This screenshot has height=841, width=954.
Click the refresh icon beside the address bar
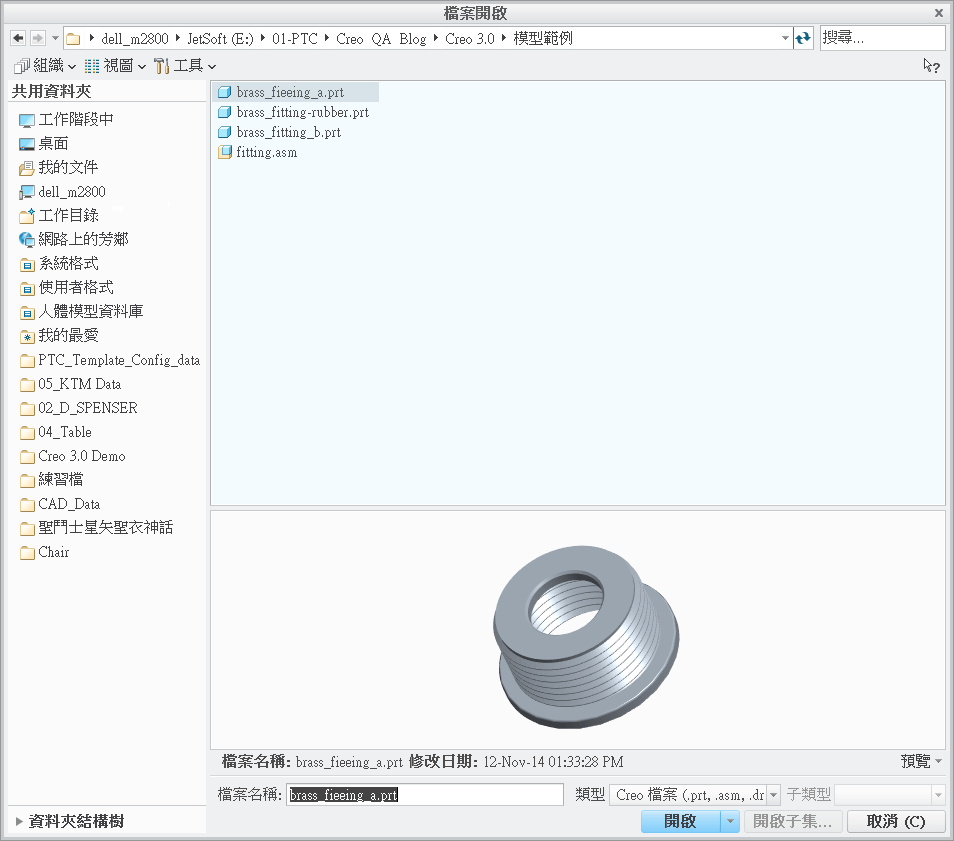[803, 38]
